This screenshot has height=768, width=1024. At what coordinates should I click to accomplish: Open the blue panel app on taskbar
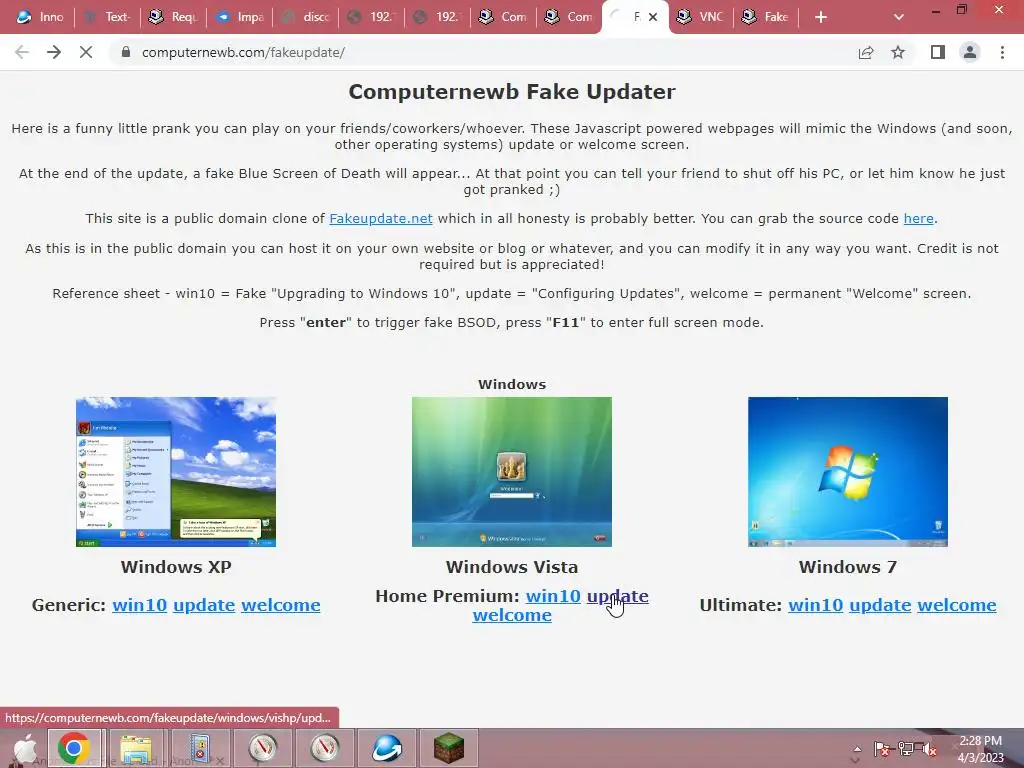tap(200, 748)
